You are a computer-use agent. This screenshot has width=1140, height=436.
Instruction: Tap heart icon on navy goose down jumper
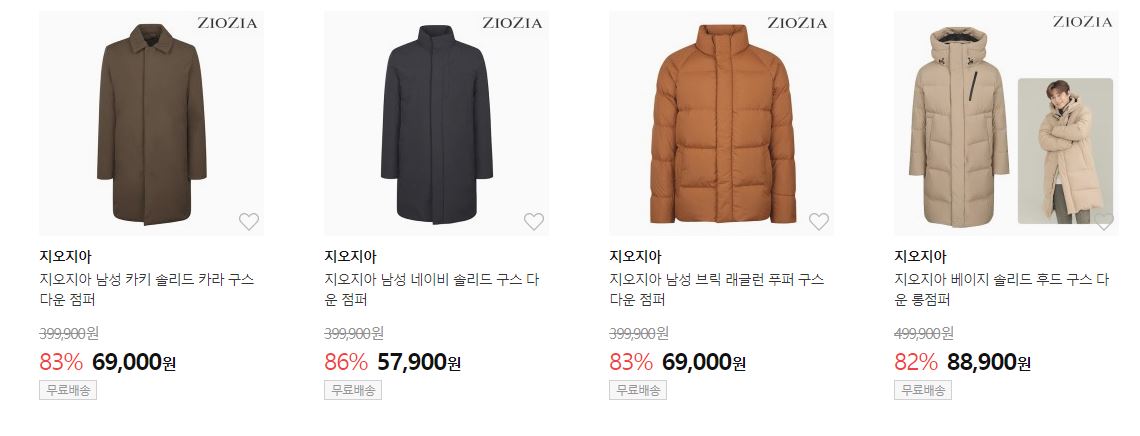click(x=534, y=222)
